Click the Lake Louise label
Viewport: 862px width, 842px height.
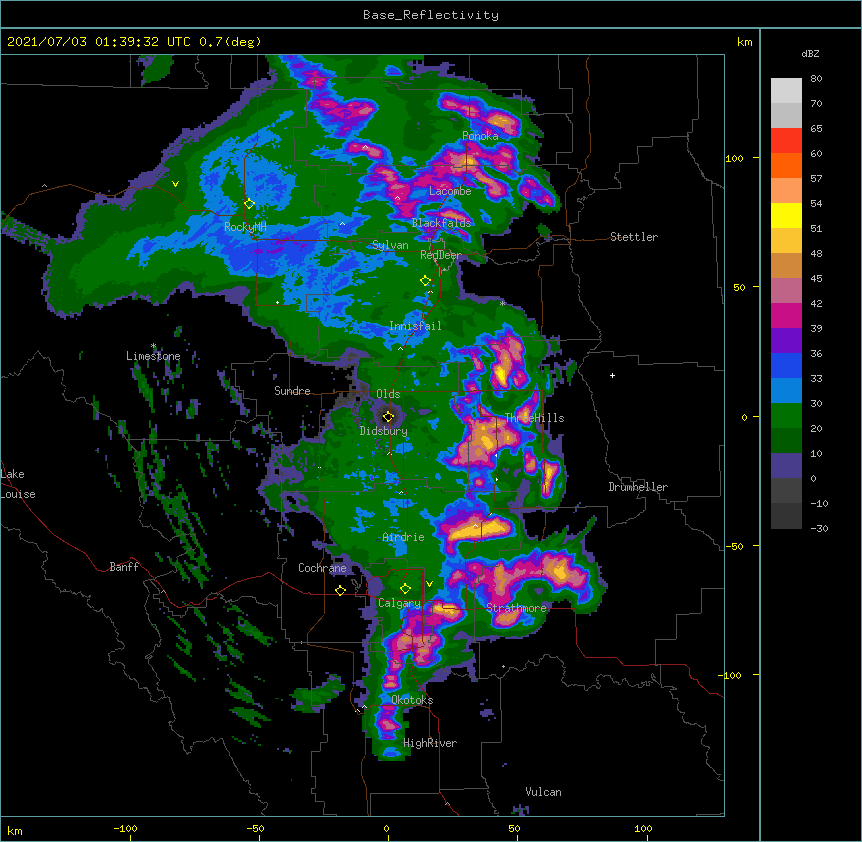click(18, 484)
